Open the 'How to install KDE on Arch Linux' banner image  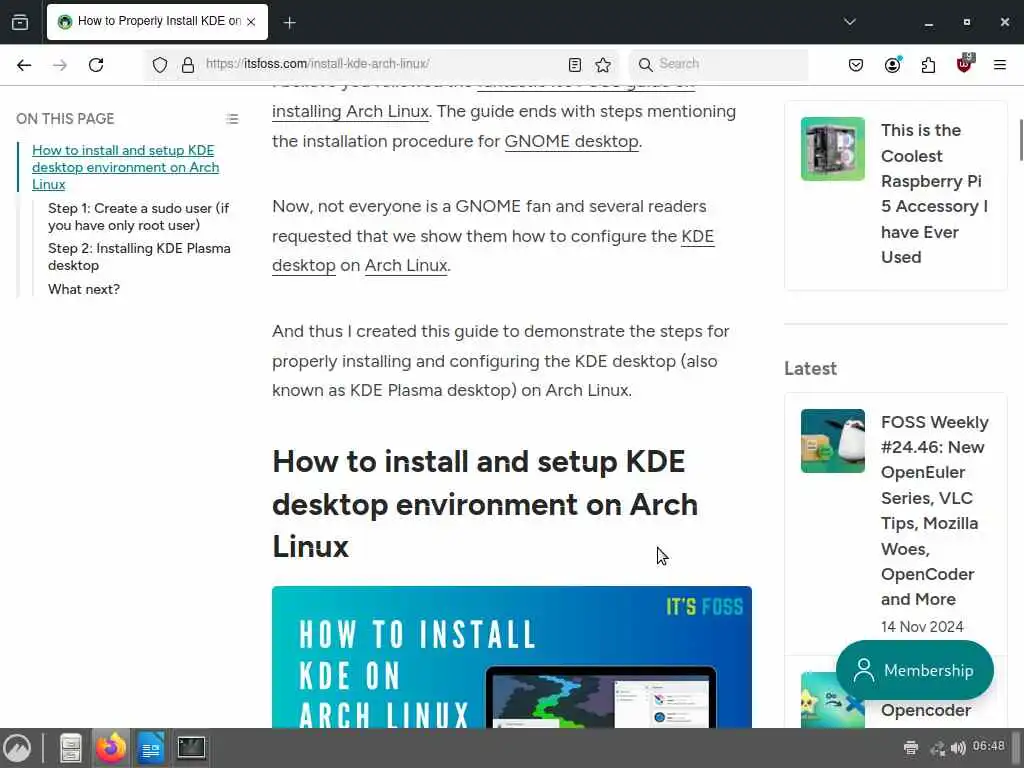tap(511, 657)
